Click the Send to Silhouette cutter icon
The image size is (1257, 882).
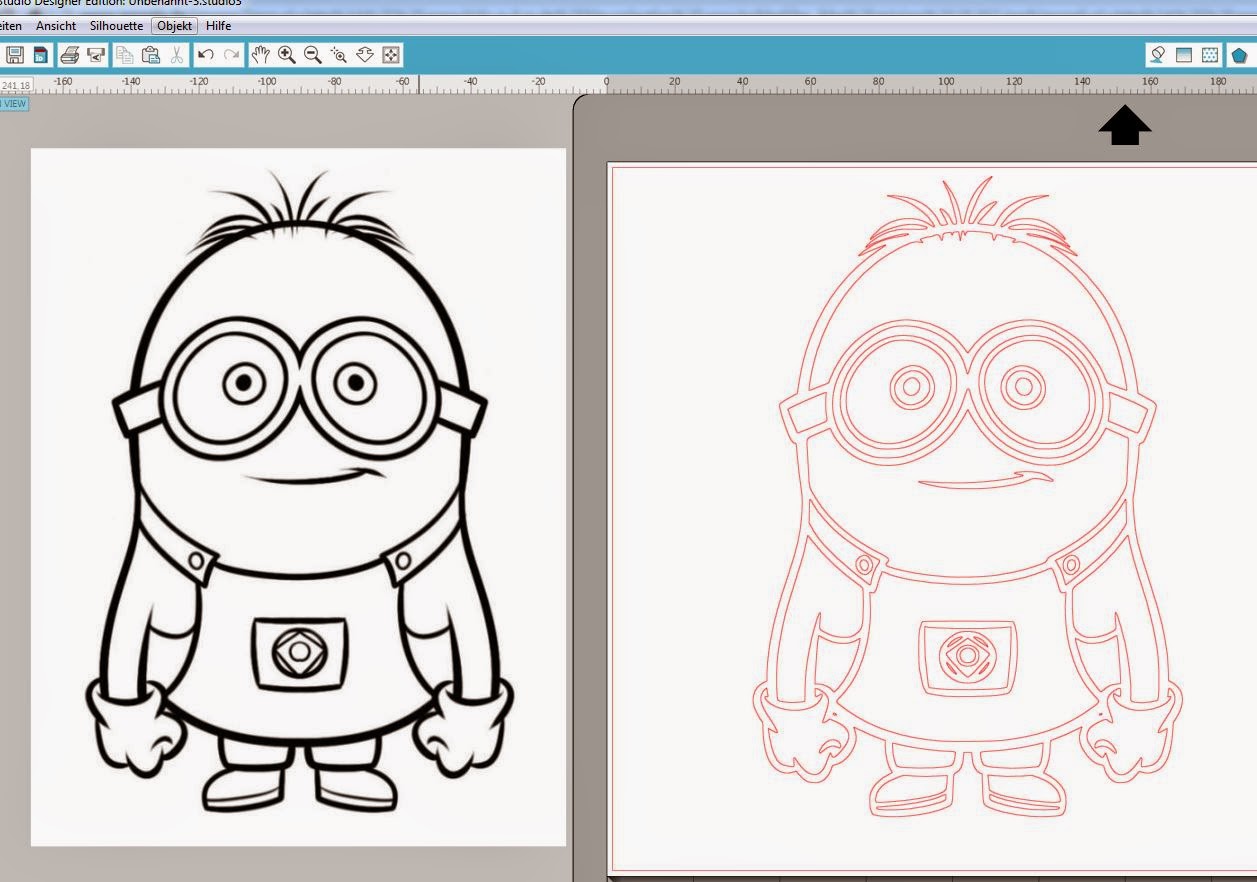click(96, 54)
